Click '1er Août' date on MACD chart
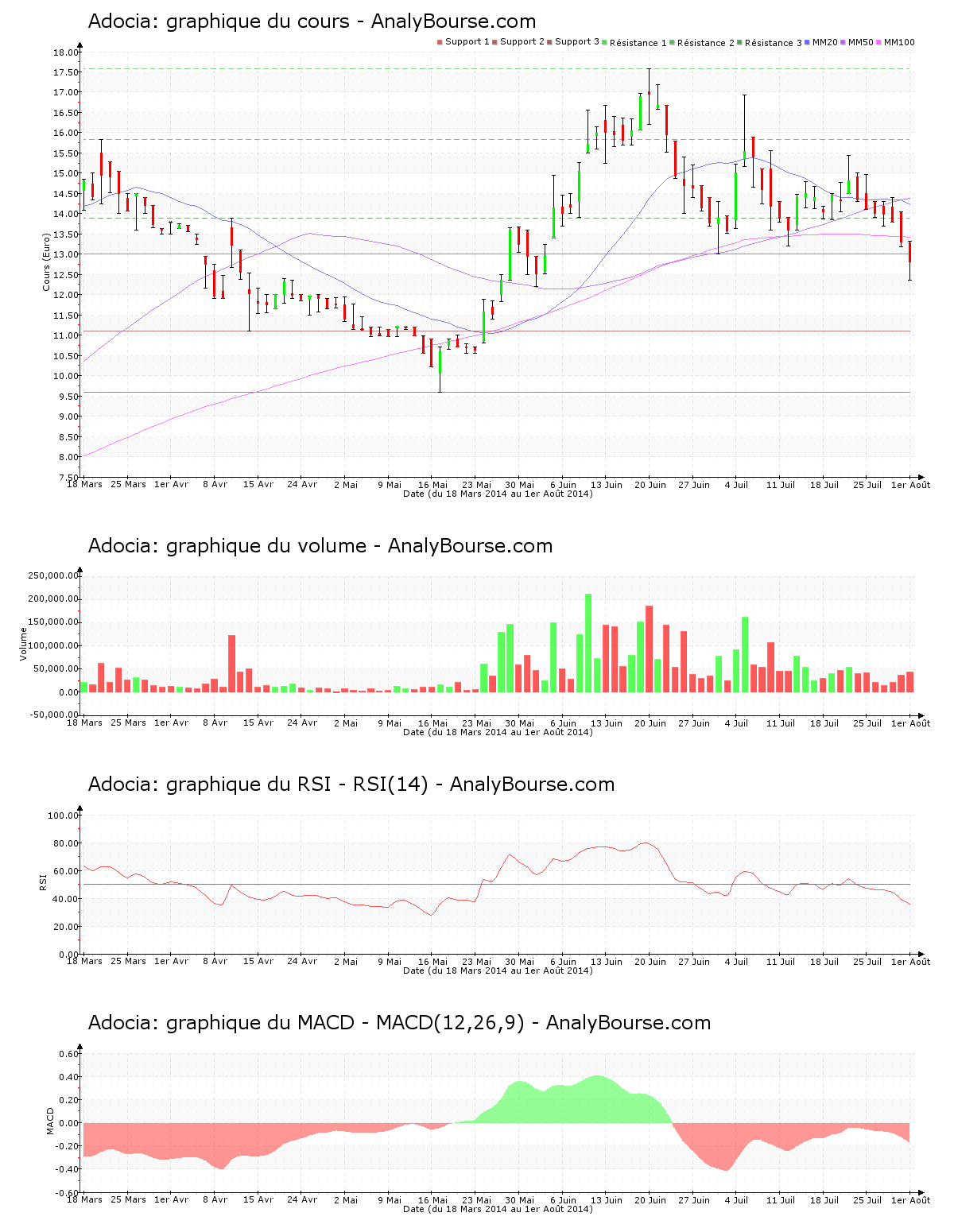 (910, 1200)
